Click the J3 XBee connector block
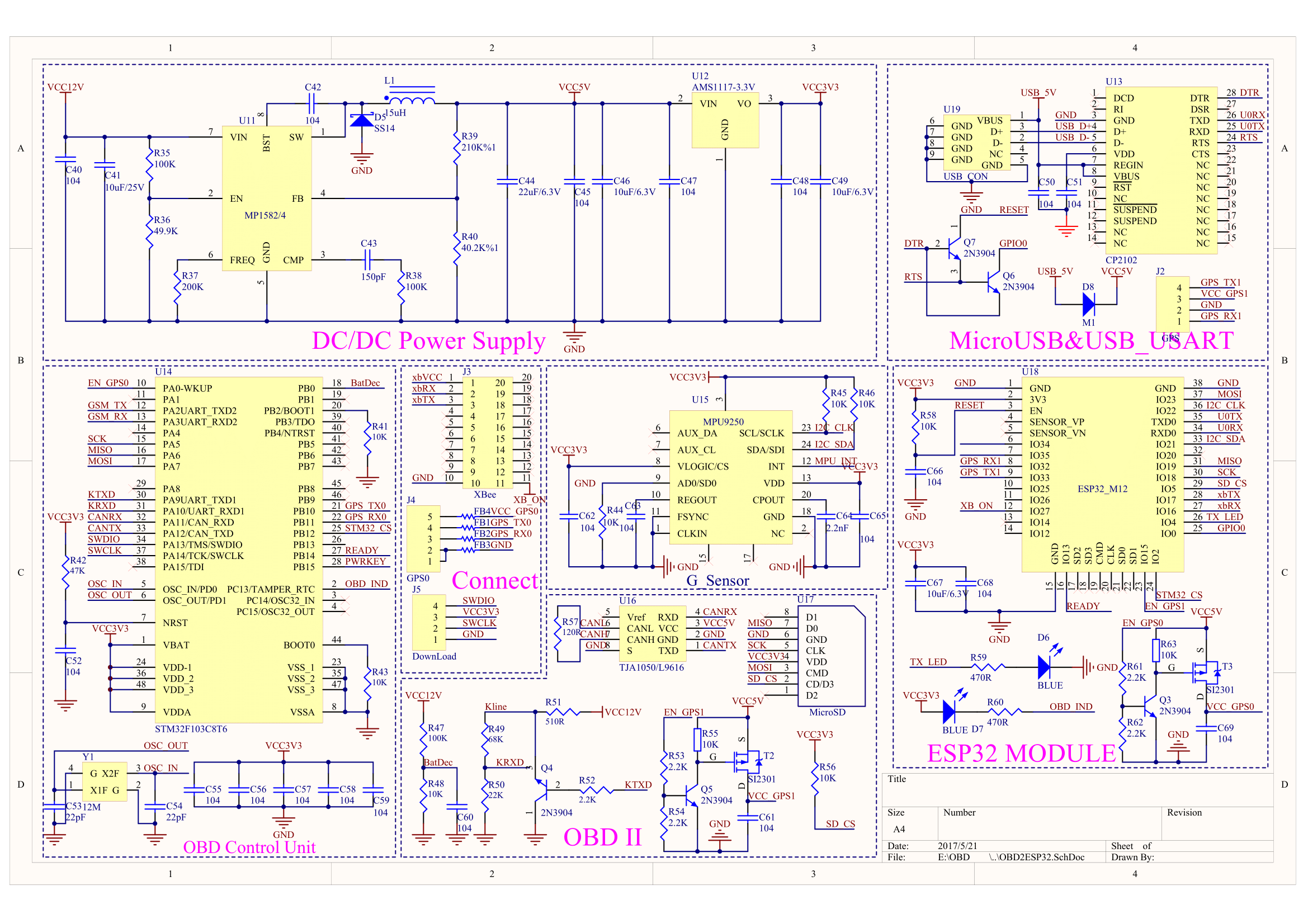The image size is (1308, 924). tap(487, 433)
